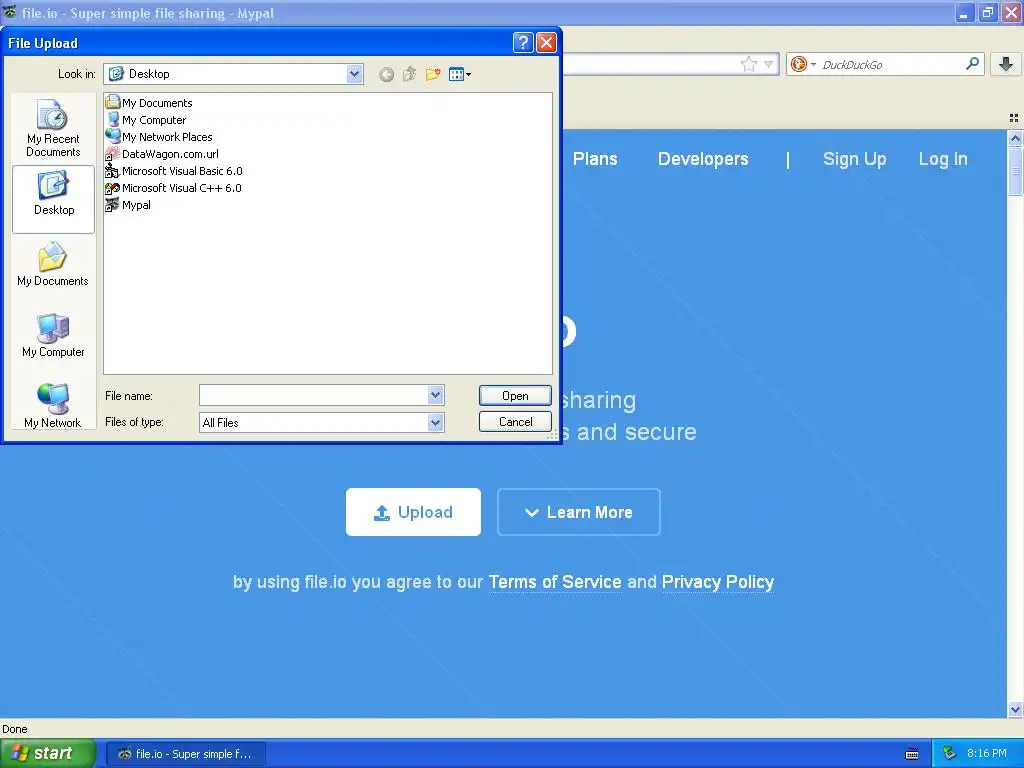
Task: Click the Cancel button in dialog
Action: (x=515, y=422)
